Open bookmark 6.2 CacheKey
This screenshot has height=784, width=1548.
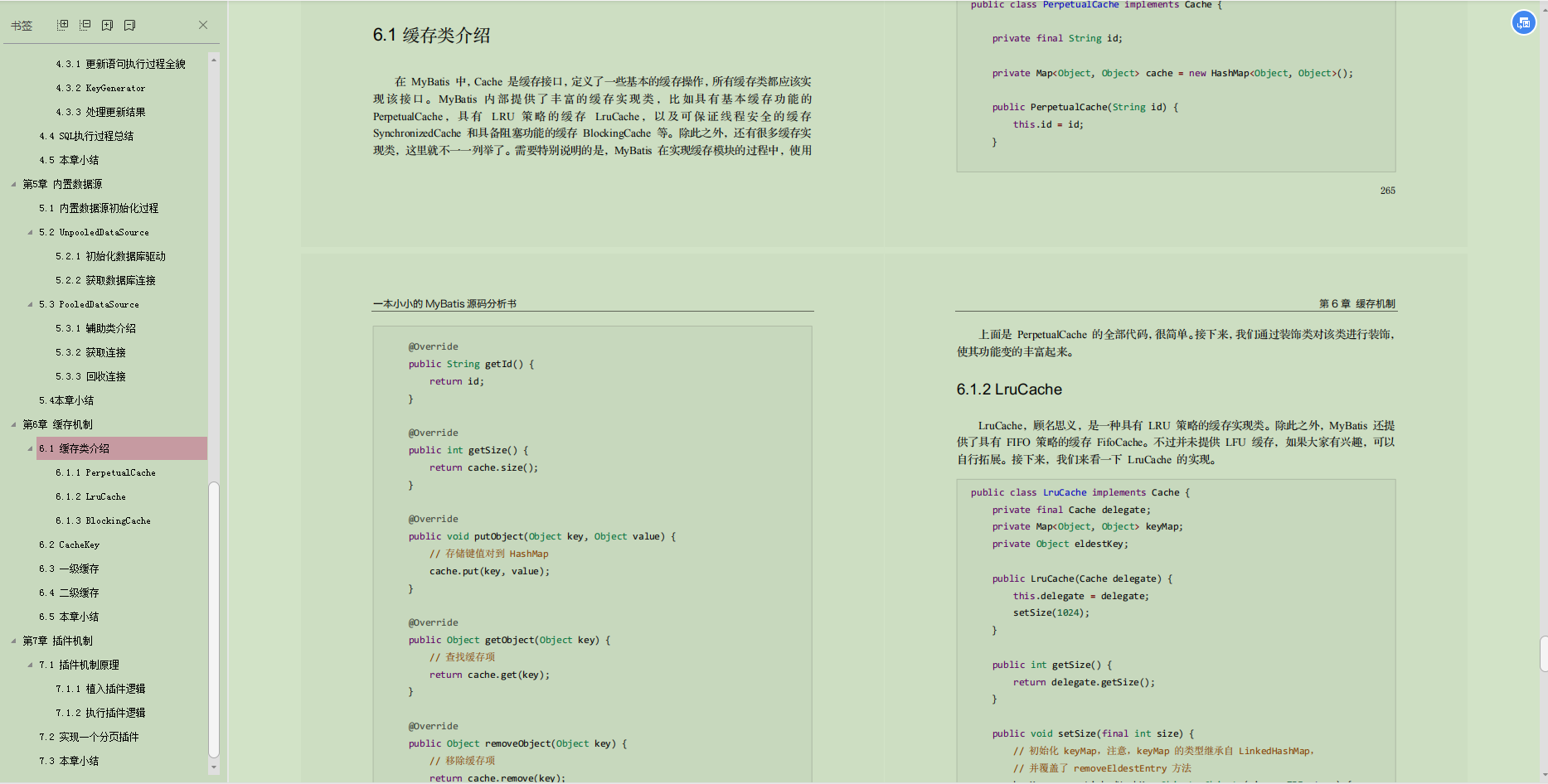[69, 544]
